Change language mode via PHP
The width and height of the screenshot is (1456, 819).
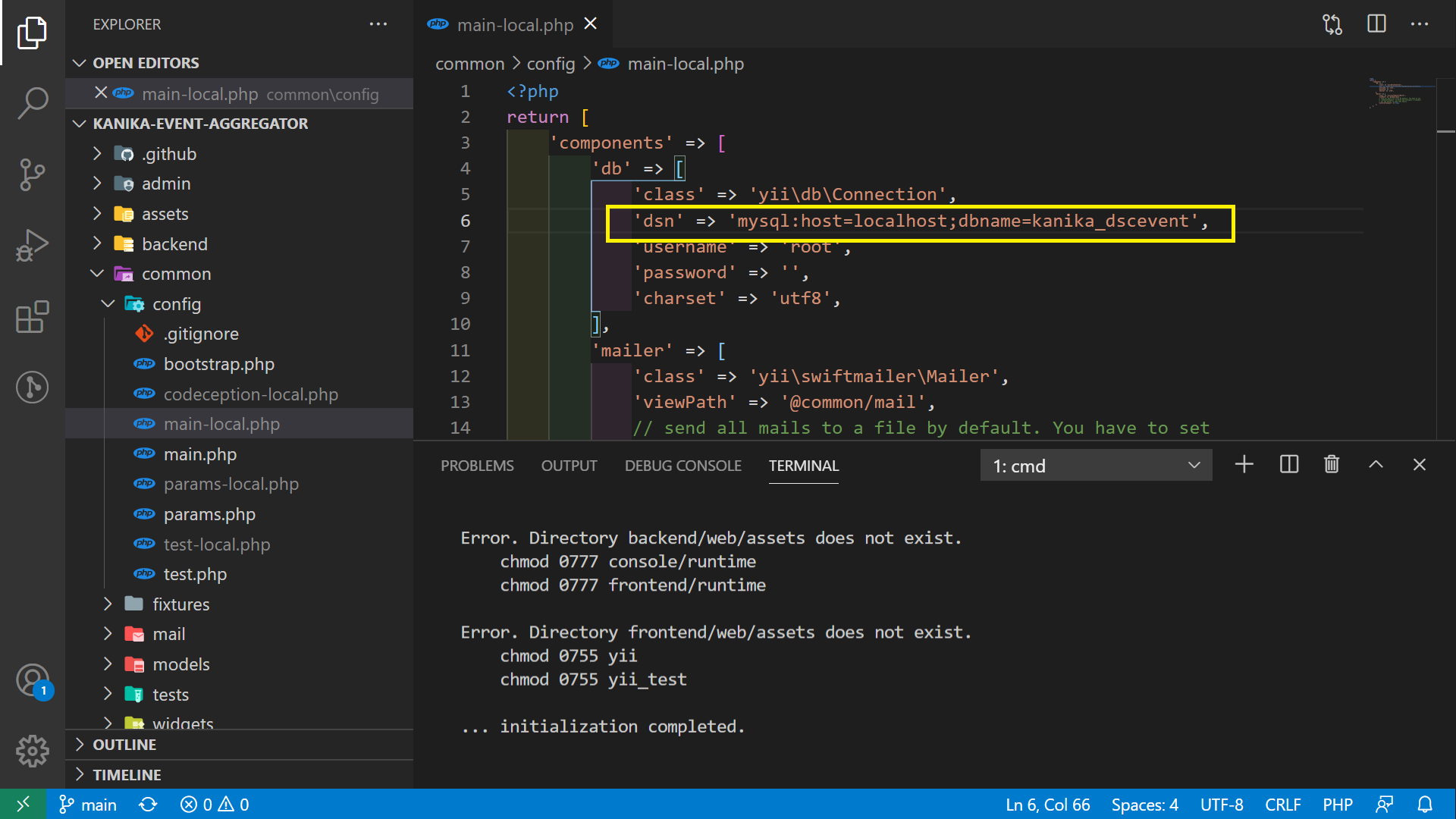coord(1337,805)
